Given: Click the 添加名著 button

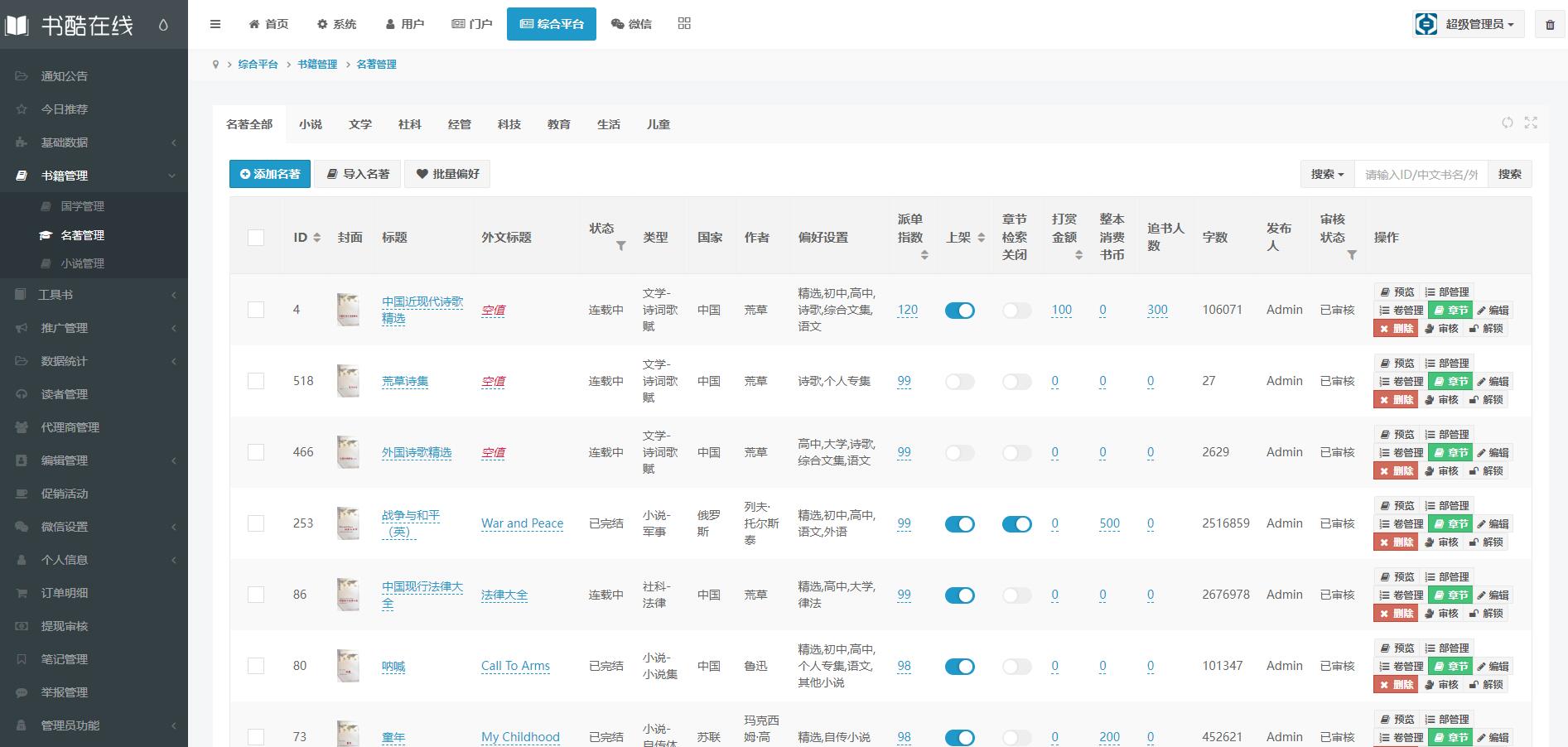Looking at the screenshot, I should pyautogui.click(x=269, y=174).
